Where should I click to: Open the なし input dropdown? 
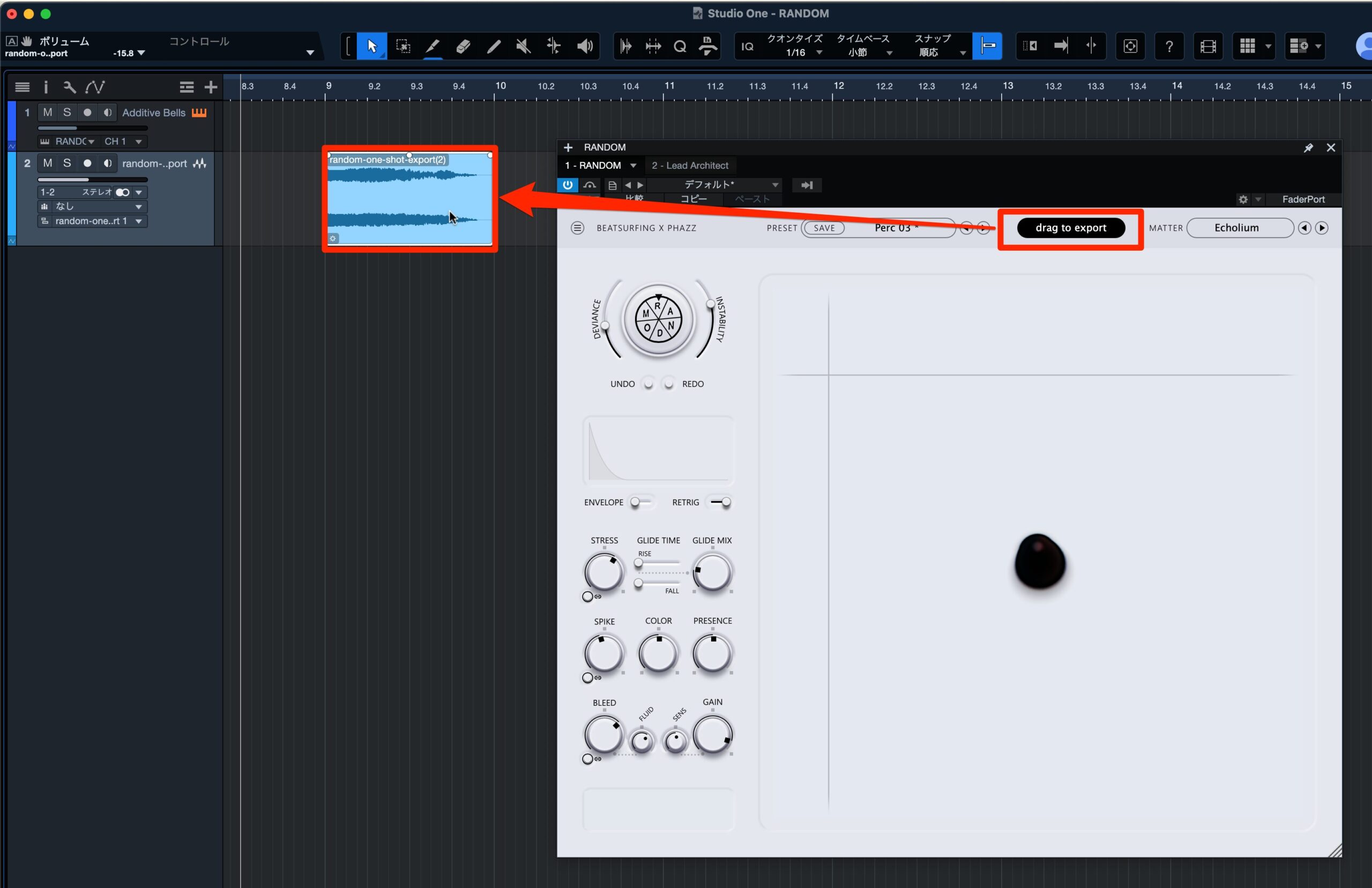pos(92,206)
